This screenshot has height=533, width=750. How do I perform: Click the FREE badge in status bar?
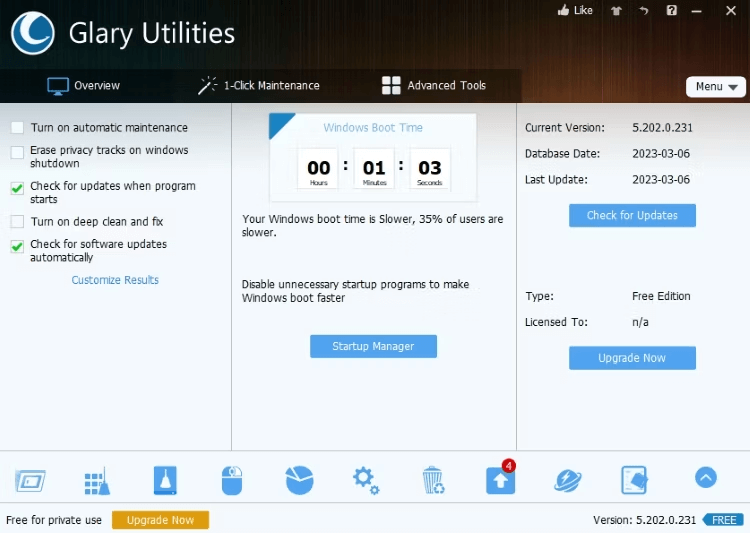[x=723, y=520]
